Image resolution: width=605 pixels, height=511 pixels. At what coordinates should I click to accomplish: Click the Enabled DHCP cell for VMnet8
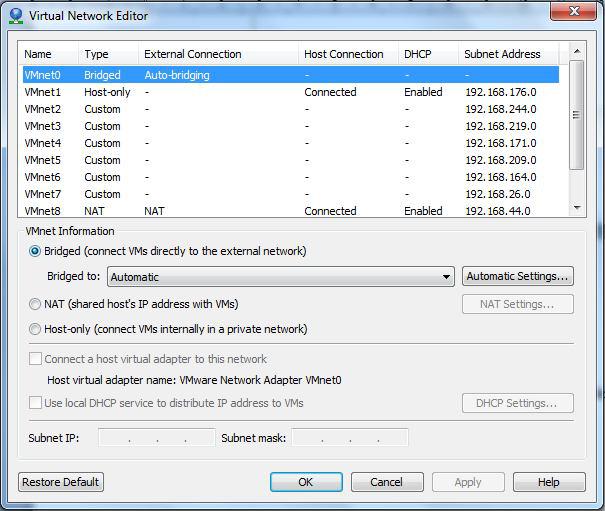pyautogui.click(x=423, y=211)
